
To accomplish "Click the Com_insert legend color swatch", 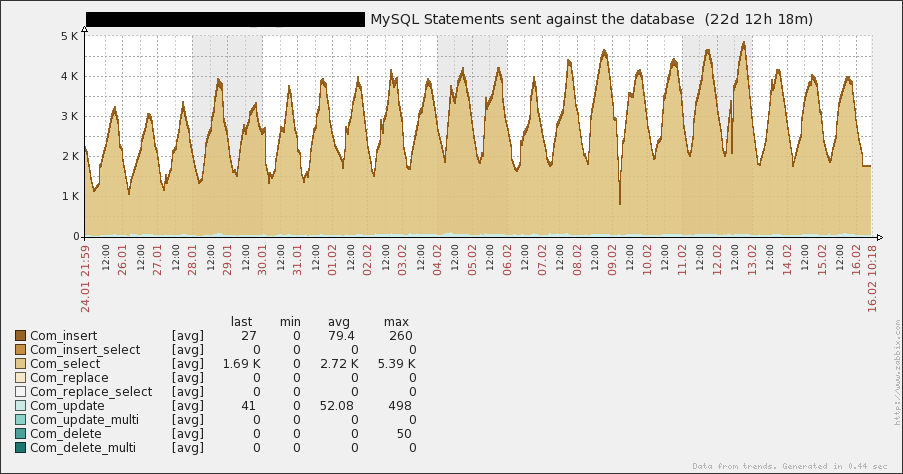I will tap(21, 336).
